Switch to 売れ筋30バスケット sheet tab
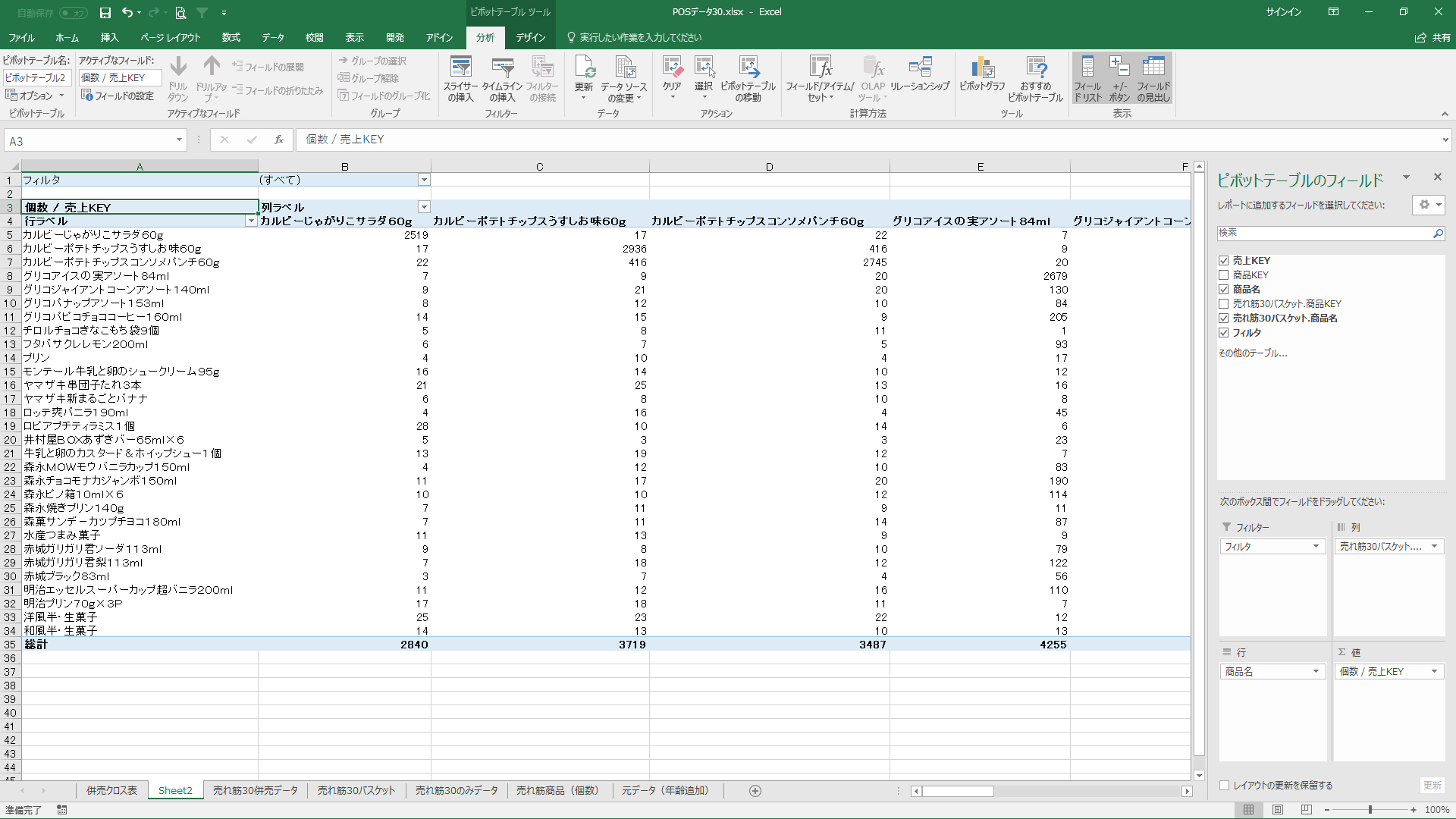The width and height of the screenshot is (1456, 819). pyautogui.click(x=356, y=791)
